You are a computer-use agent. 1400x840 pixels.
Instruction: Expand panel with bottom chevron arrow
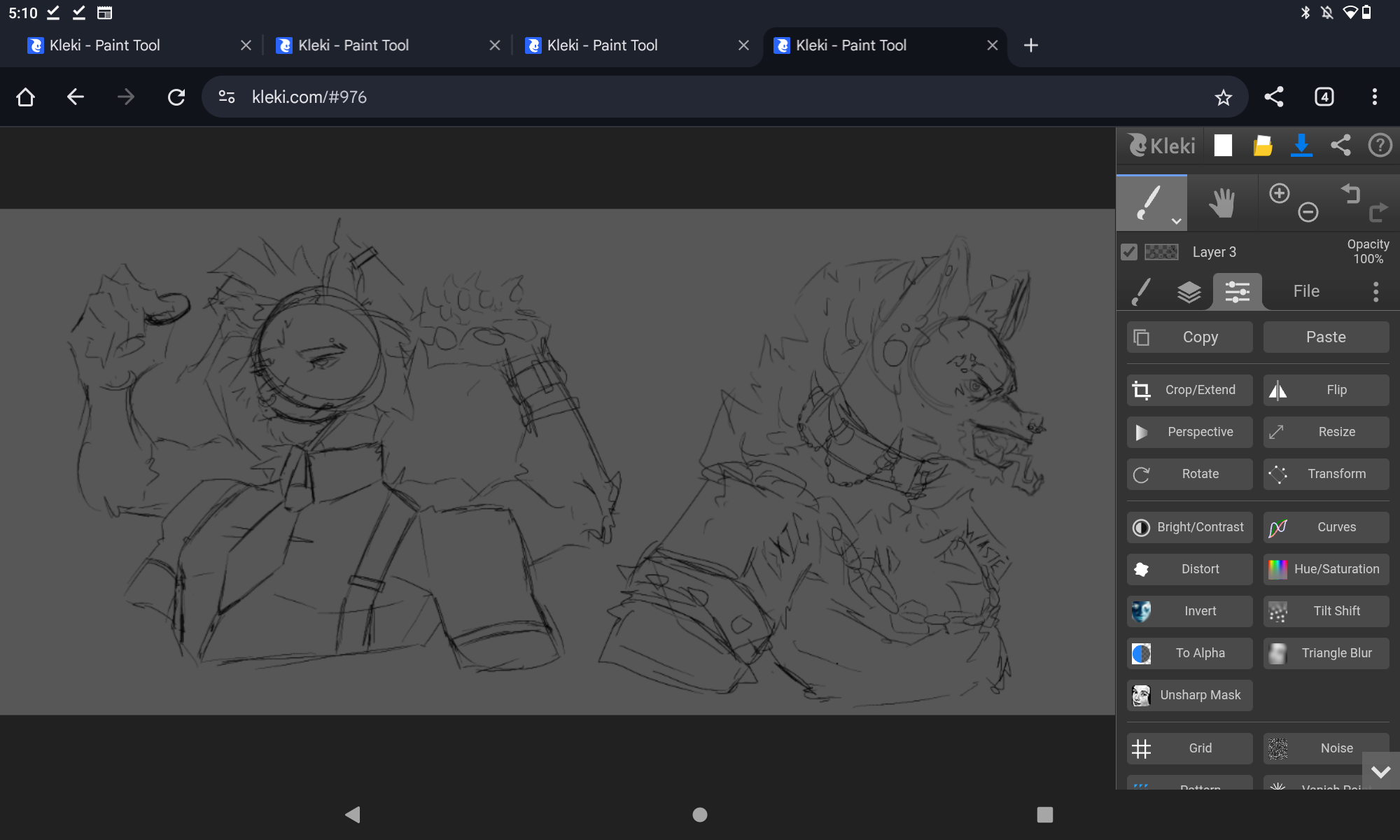pyautogui.click(x=1380, y=771)
